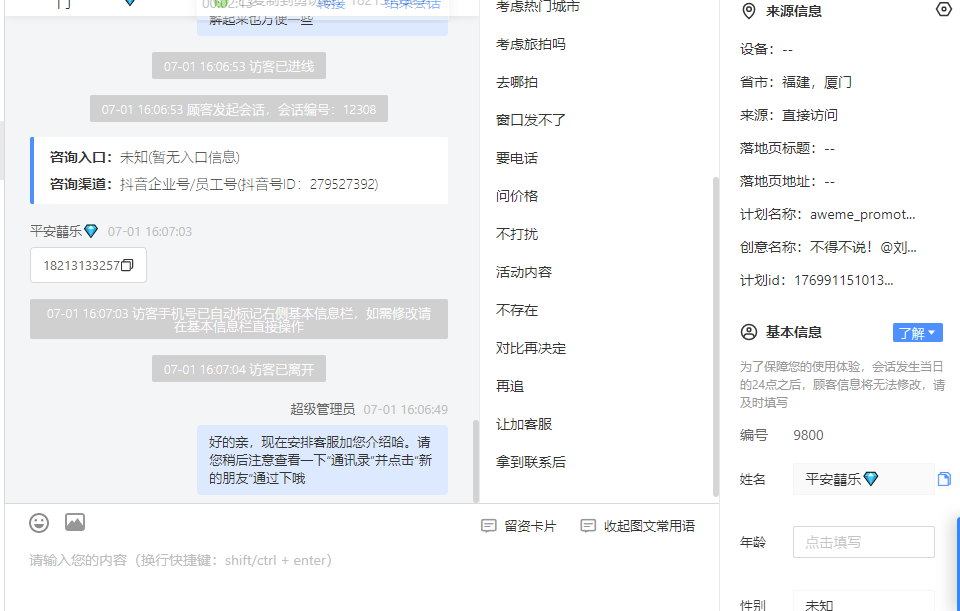
Task: Focus the message input box
Action: point(361,560)
